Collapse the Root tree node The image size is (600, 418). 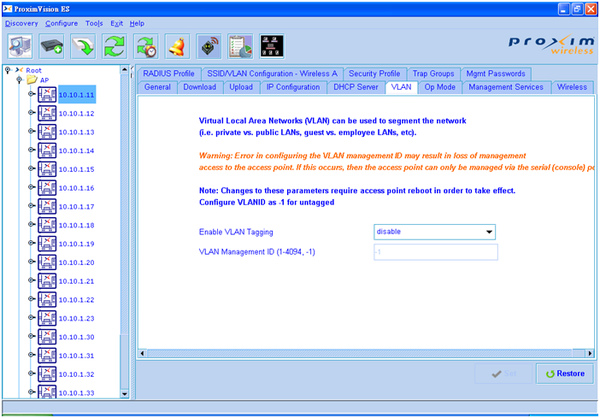(8, 70)
